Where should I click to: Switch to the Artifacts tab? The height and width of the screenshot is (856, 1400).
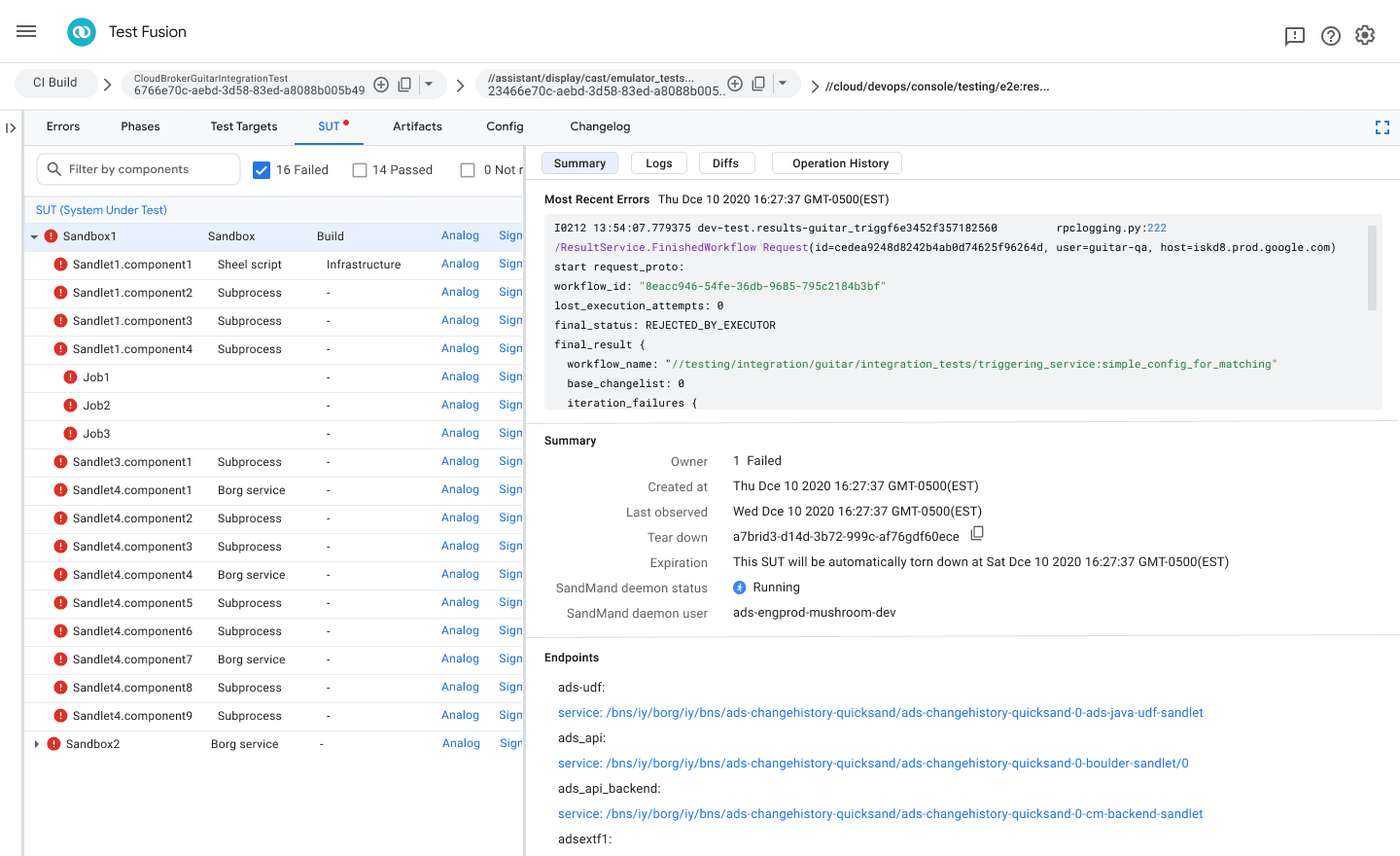click(x=417, y=126)
